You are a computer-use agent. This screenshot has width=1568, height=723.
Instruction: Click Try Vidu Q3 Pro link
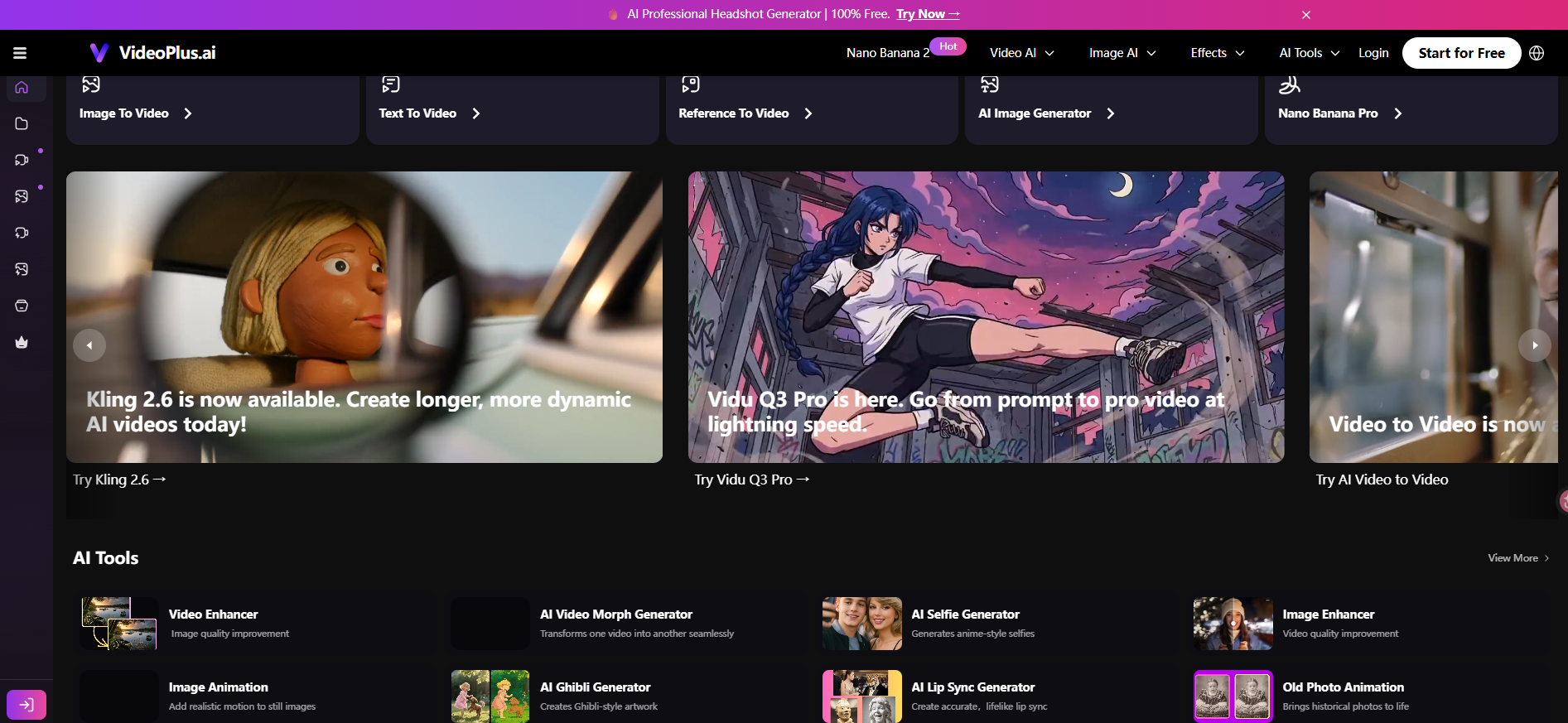(752, 480)
